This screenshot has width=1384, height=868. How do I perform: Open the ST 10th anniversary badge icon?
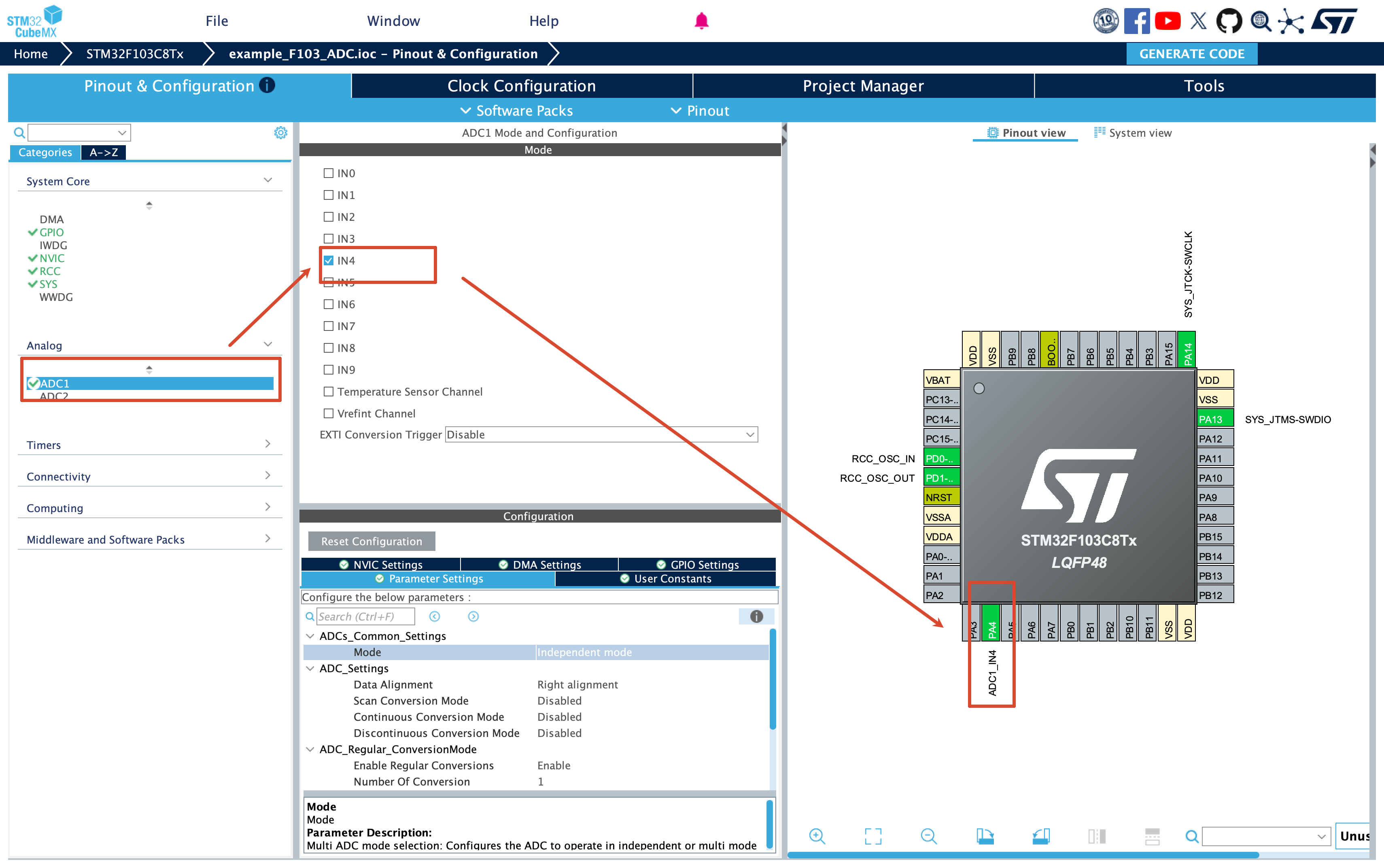(1106, 21)
